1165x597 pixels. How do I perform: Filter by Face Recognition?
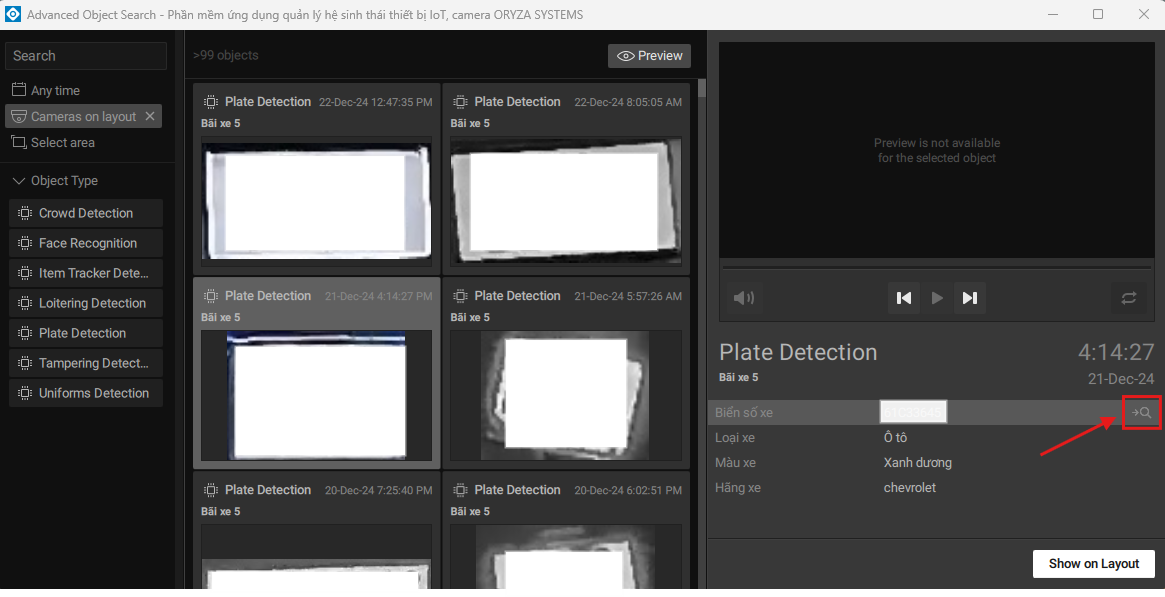coord(85,243)
